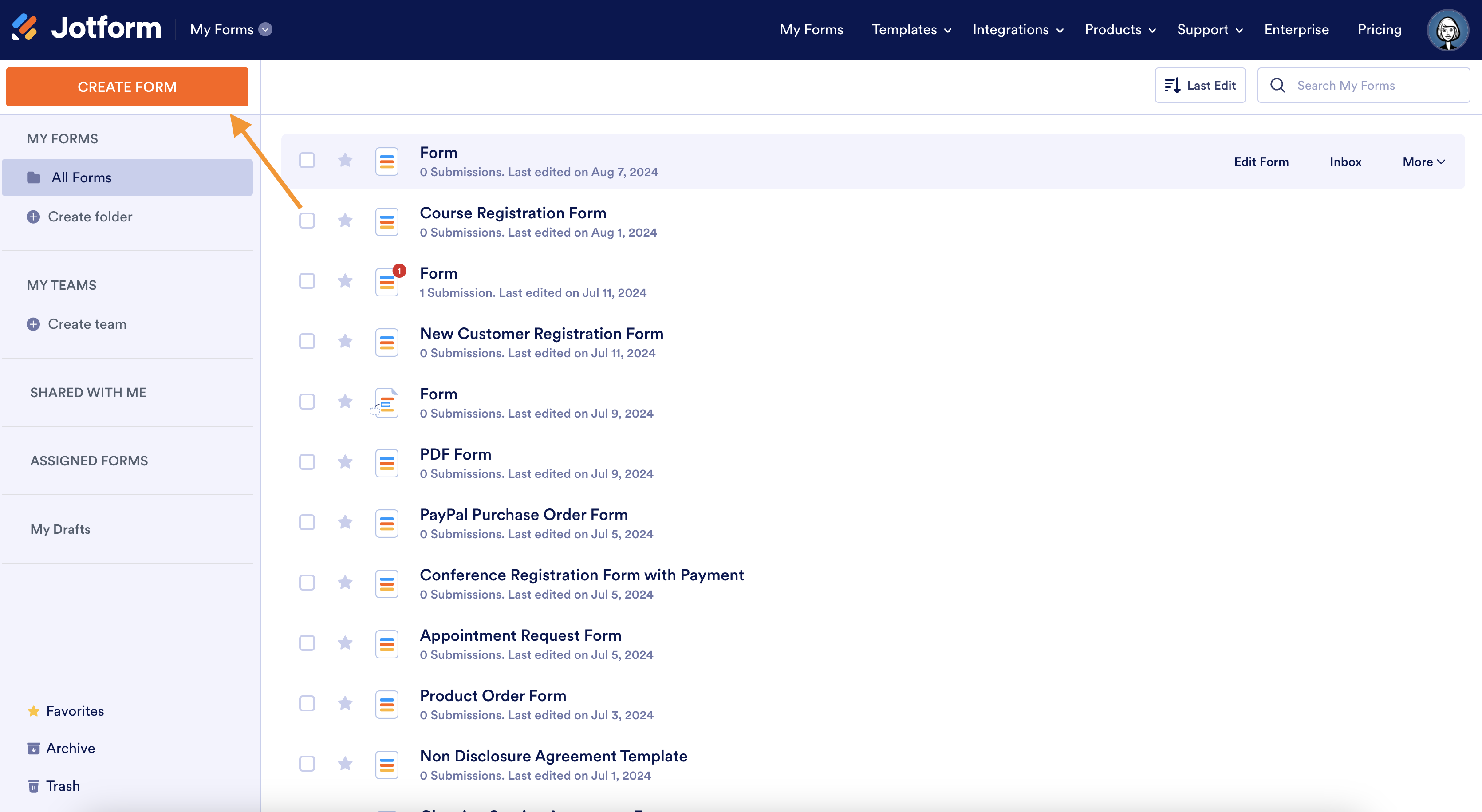Select All Forms in sidebar
Image resolution: width=1482 pixels, height=812 pixels.
[81, 178]
